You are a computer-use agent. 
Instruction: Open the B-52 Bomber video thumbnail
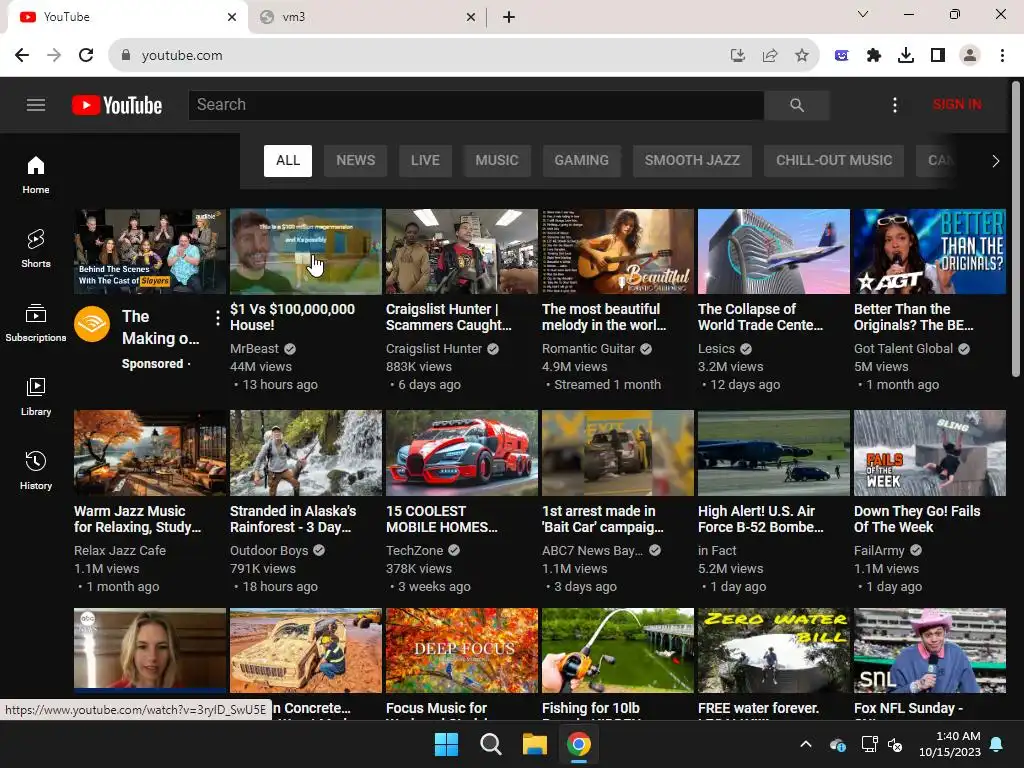[774, 453]
